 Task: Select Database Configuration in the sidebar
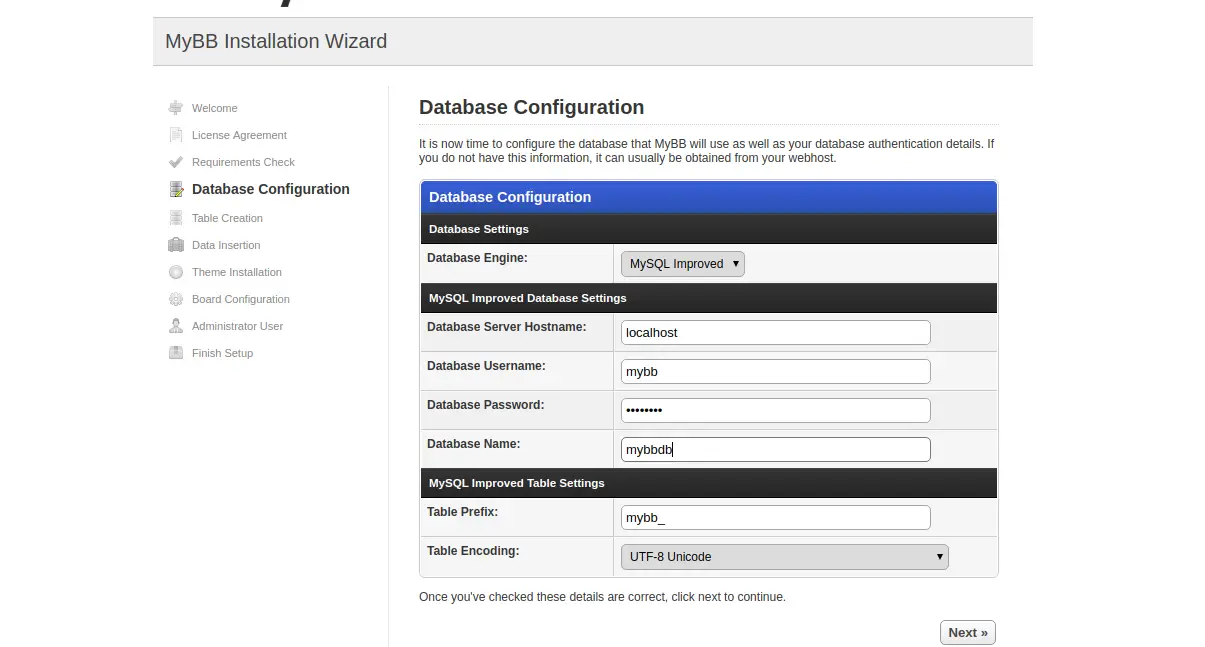pos(271,189)
